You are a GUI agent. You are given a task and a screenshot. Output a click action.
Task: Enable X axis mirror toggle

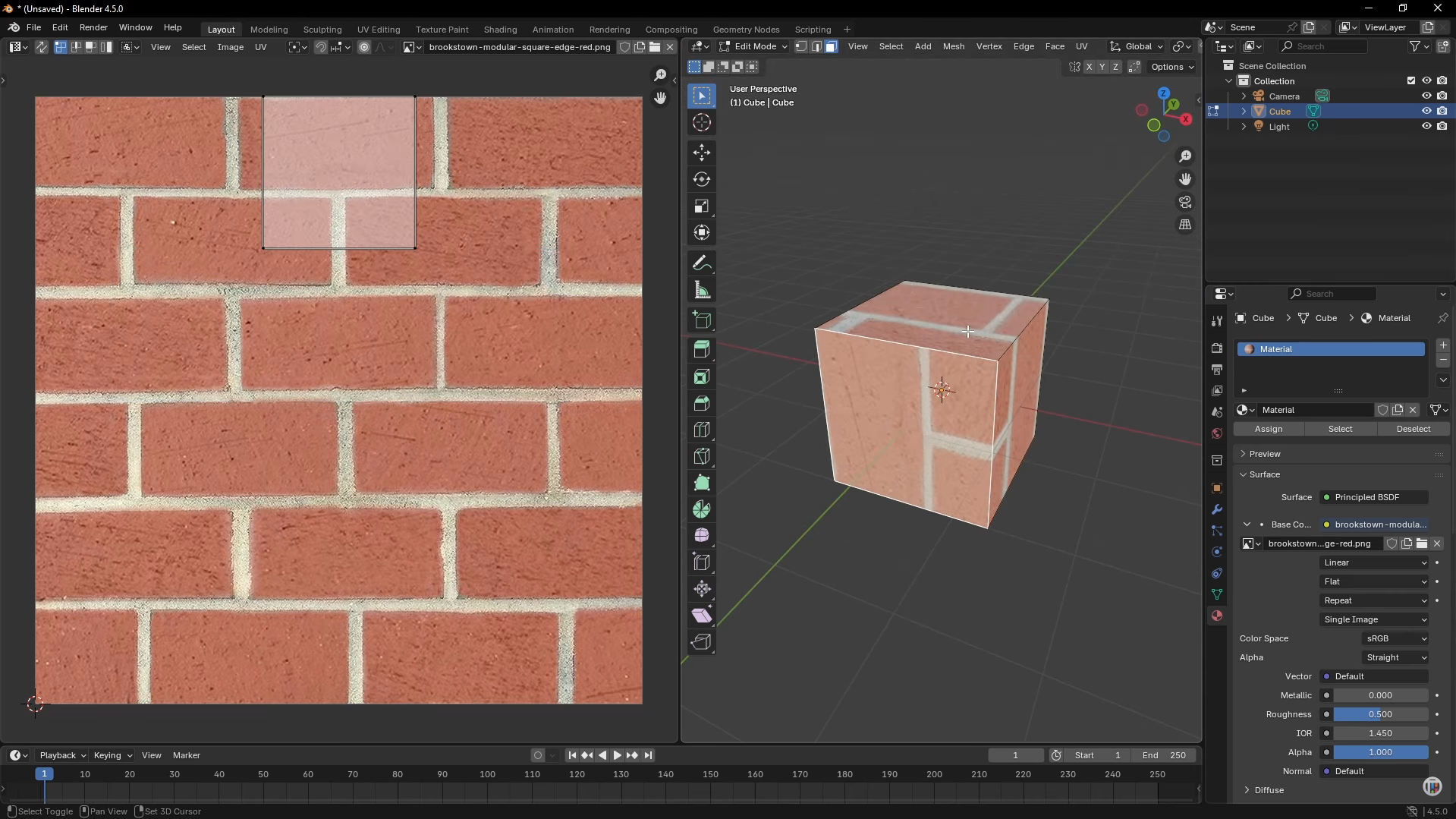[1090, 67]
